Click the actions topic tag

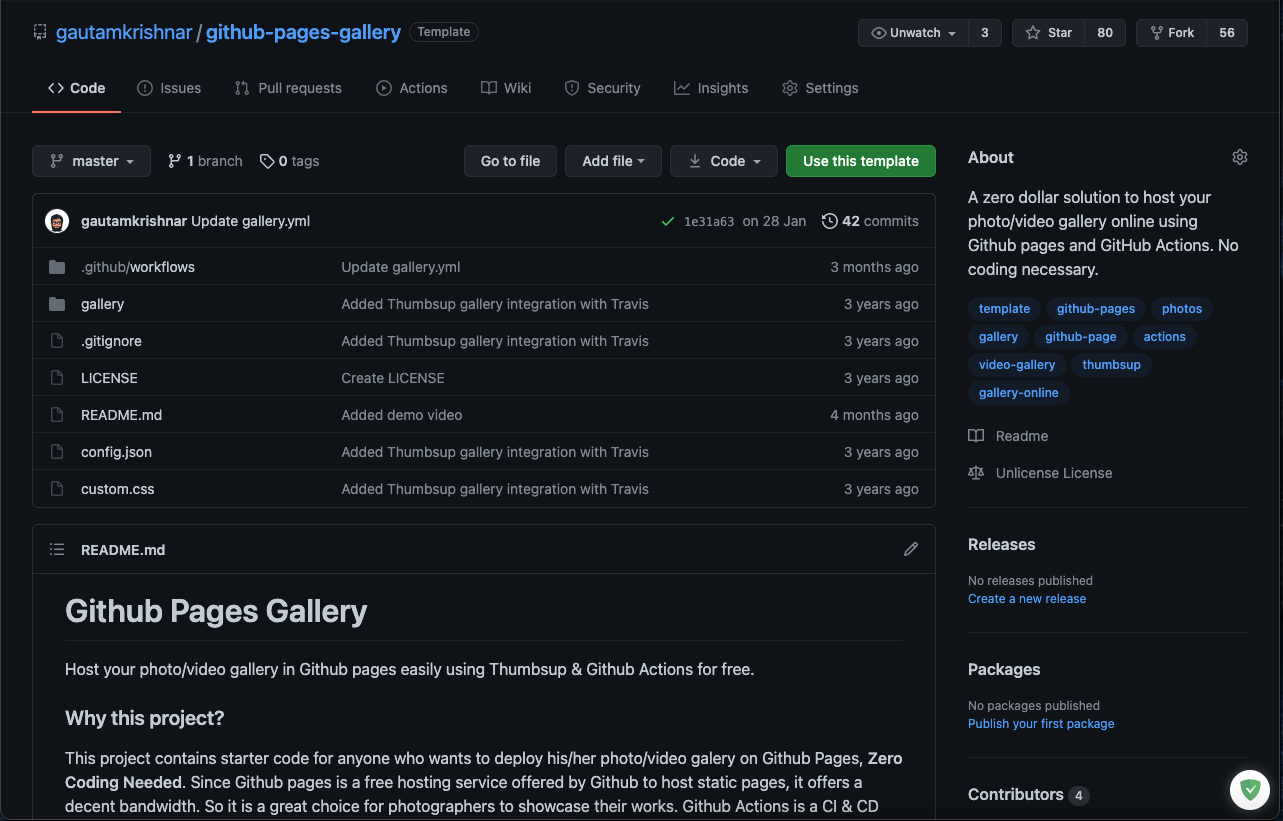tap(1165, 337)
